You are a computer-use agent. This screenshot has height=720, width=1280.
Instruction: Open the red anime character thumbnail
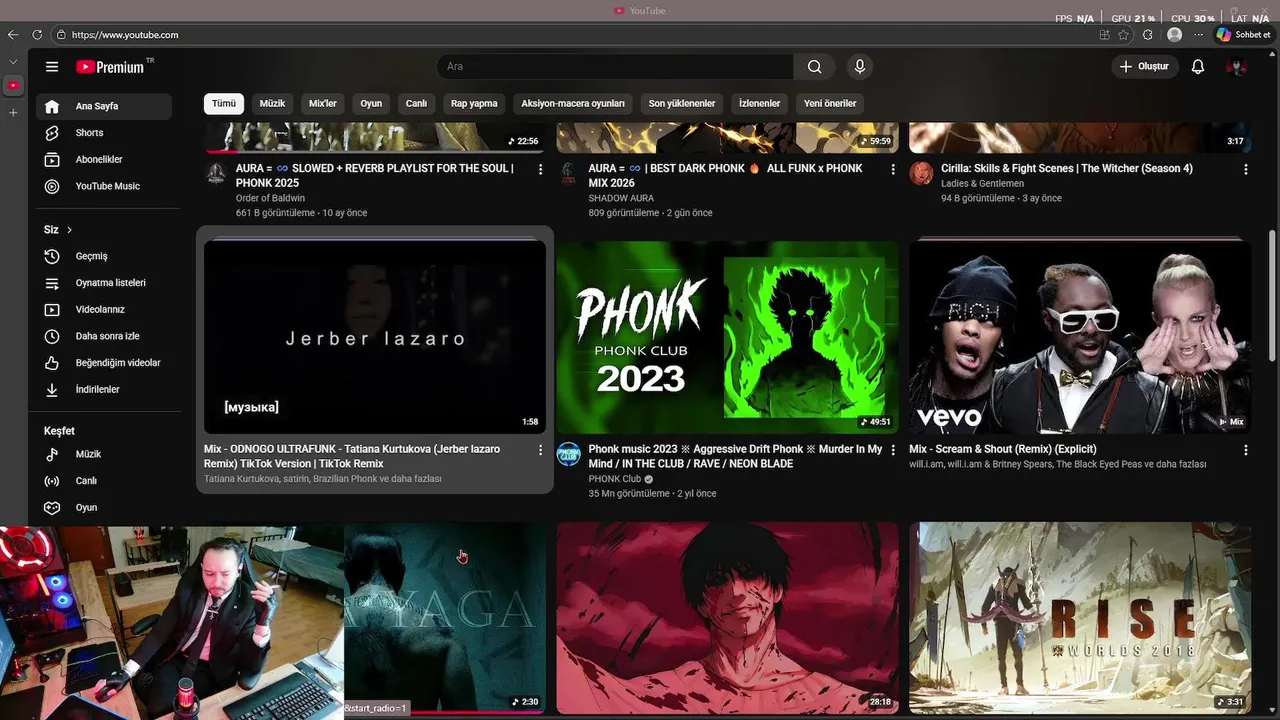pos(727,618)
